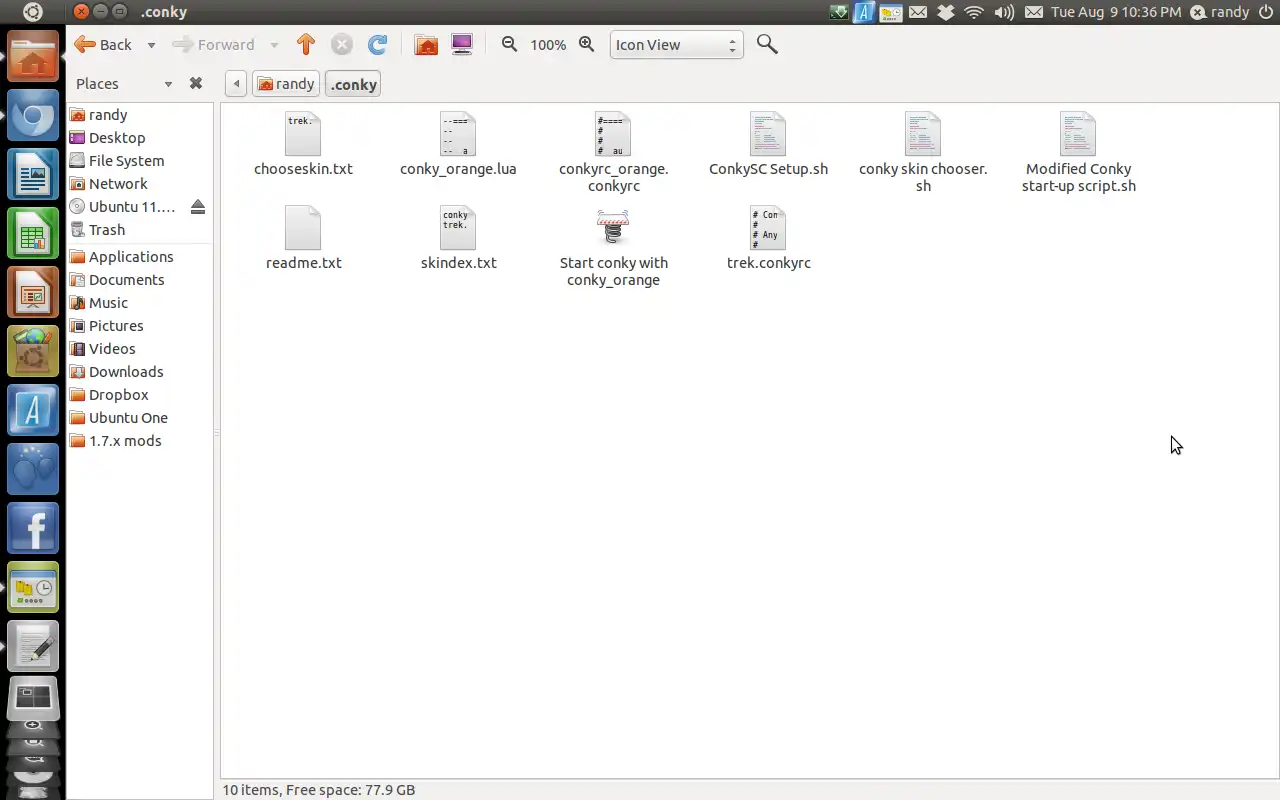Open text editor pencil launcher icon
The width and height of the screenshot is (1280, 800).
click(x=33, y=647)
